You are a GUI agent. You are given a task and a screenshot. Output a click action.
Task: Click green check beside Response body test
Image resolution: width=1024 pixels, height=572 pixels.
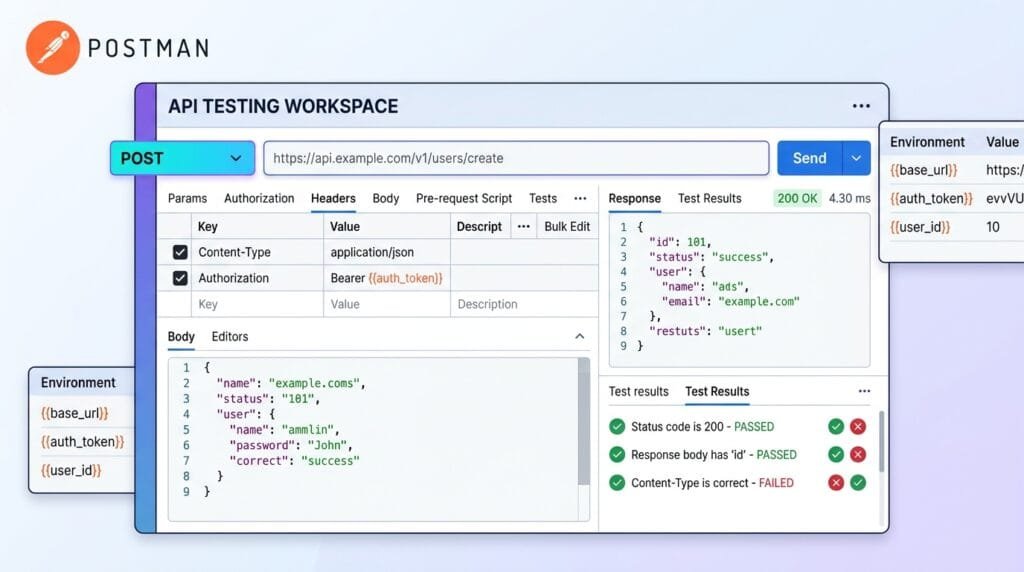[x=836, y=454]
